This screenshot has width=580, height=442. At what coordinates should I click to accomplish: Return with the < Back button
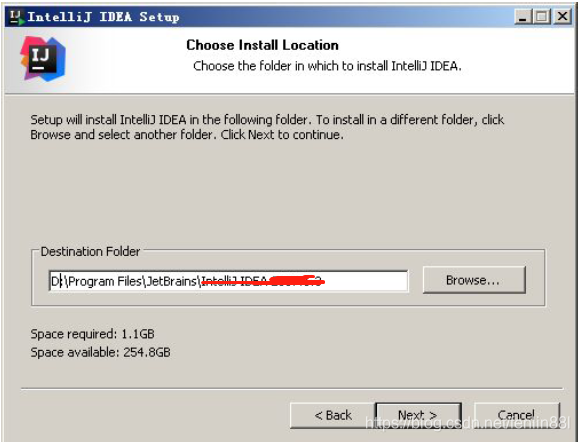(332, 415)
